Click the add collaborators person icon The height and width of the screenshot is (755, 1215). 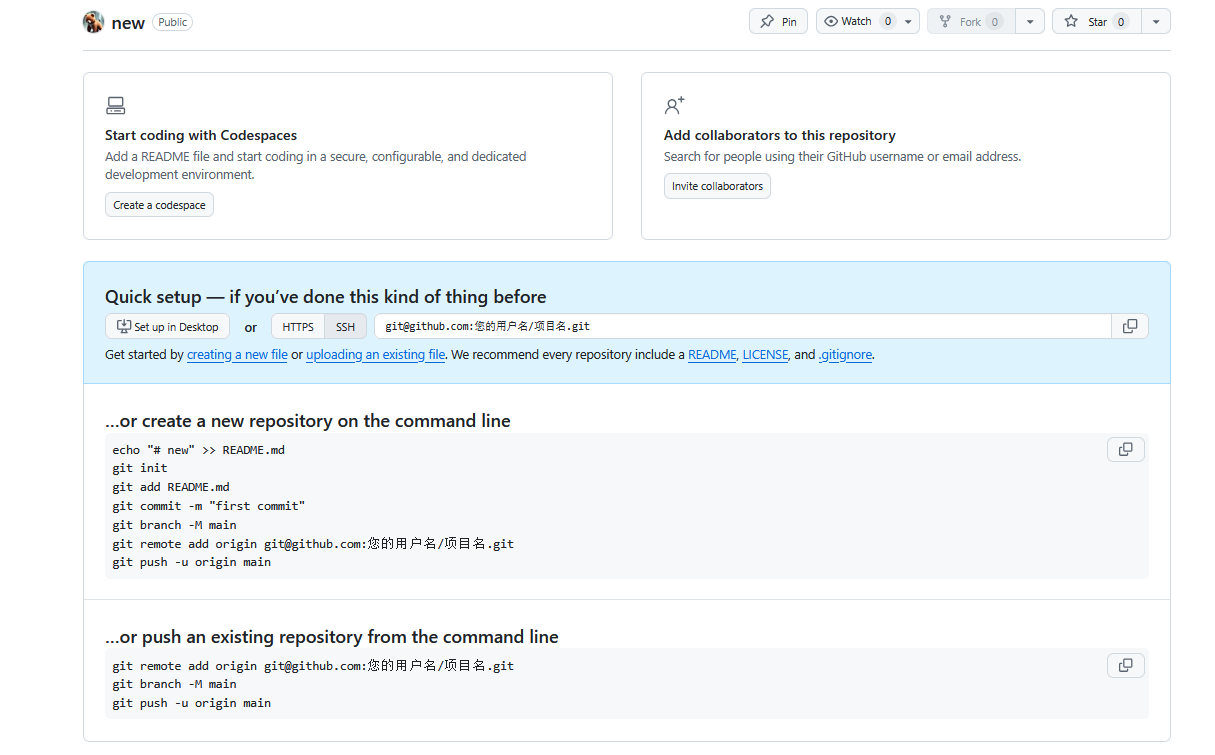pyautogui.click(x=674, y=106)
